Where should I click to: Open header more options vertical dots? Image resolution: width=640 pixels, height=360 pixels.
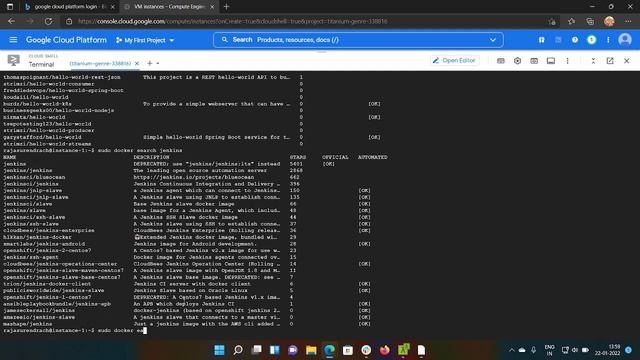pos(608,40)
